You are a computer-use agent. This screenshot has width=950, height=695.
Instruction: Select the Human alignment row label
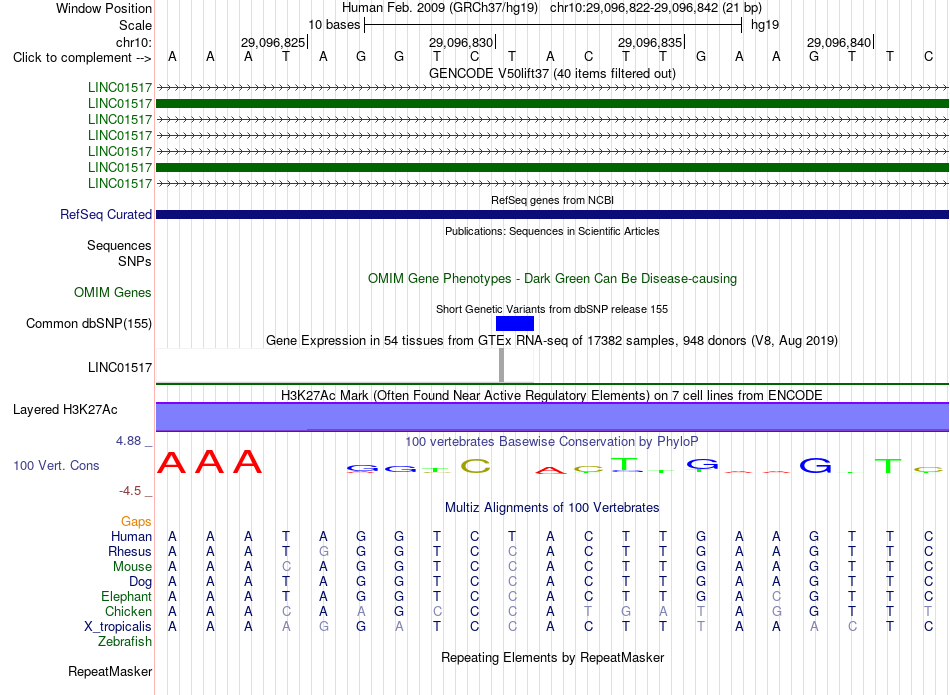point(131,536)
